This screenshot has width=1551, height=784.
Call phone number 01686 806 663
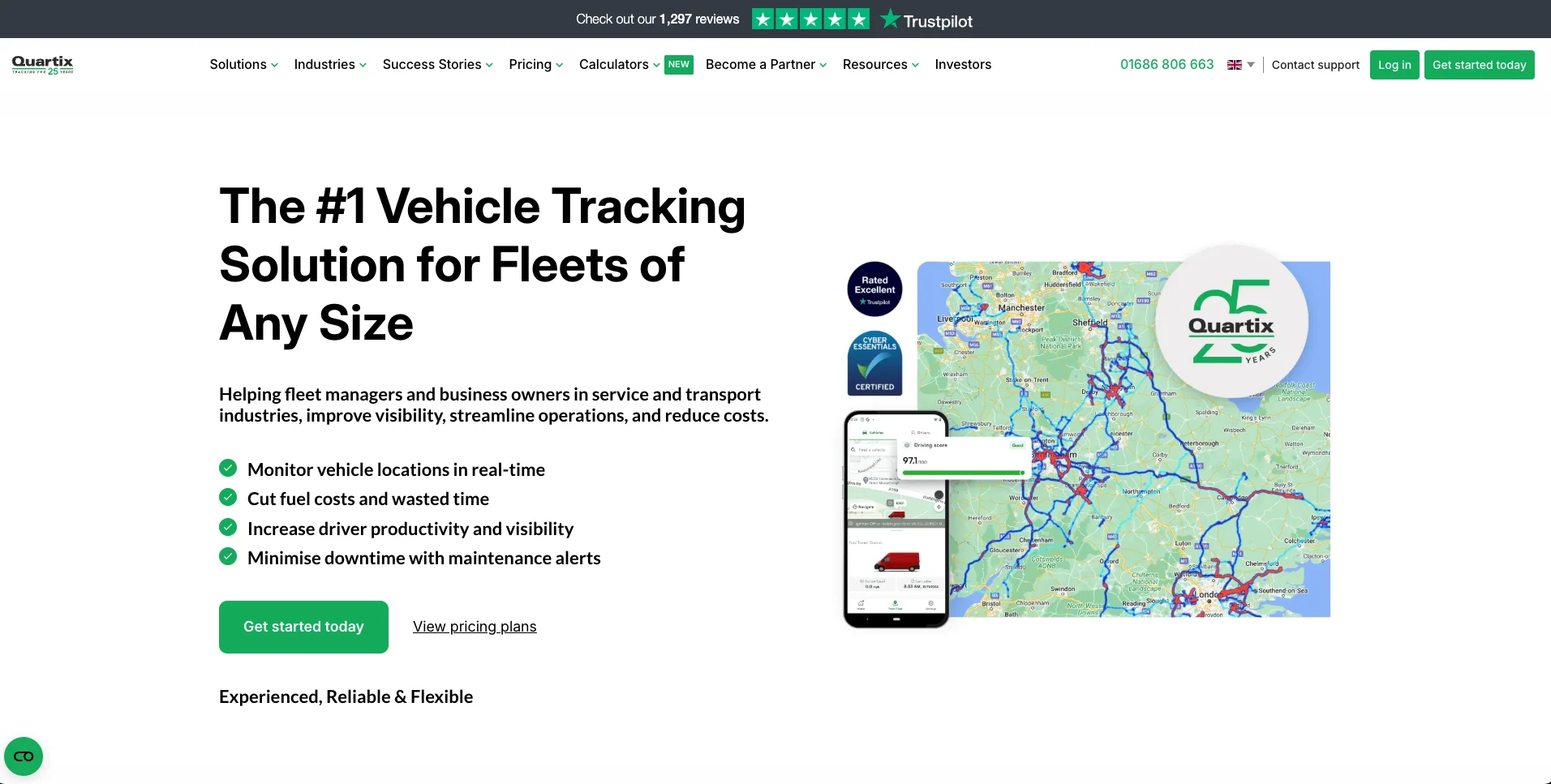1166,65
